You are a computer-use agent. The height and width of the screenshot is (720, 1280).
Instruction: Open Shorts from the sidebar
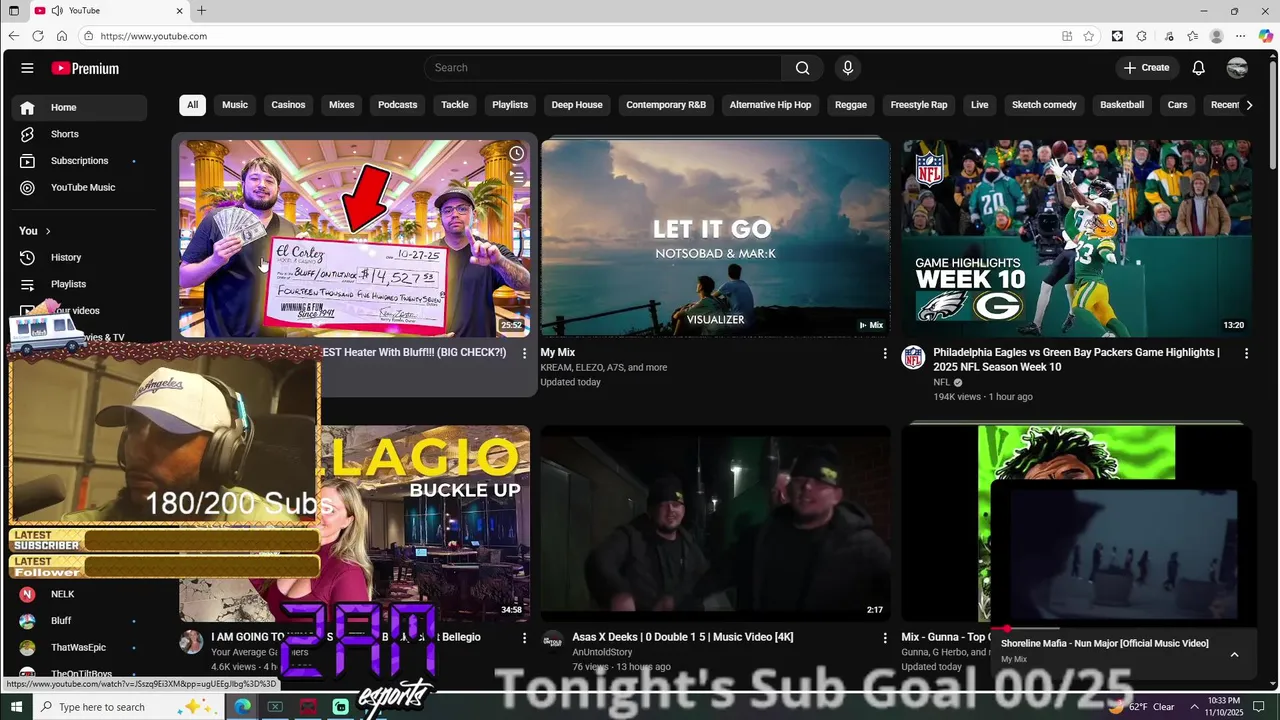coord(80,134)
